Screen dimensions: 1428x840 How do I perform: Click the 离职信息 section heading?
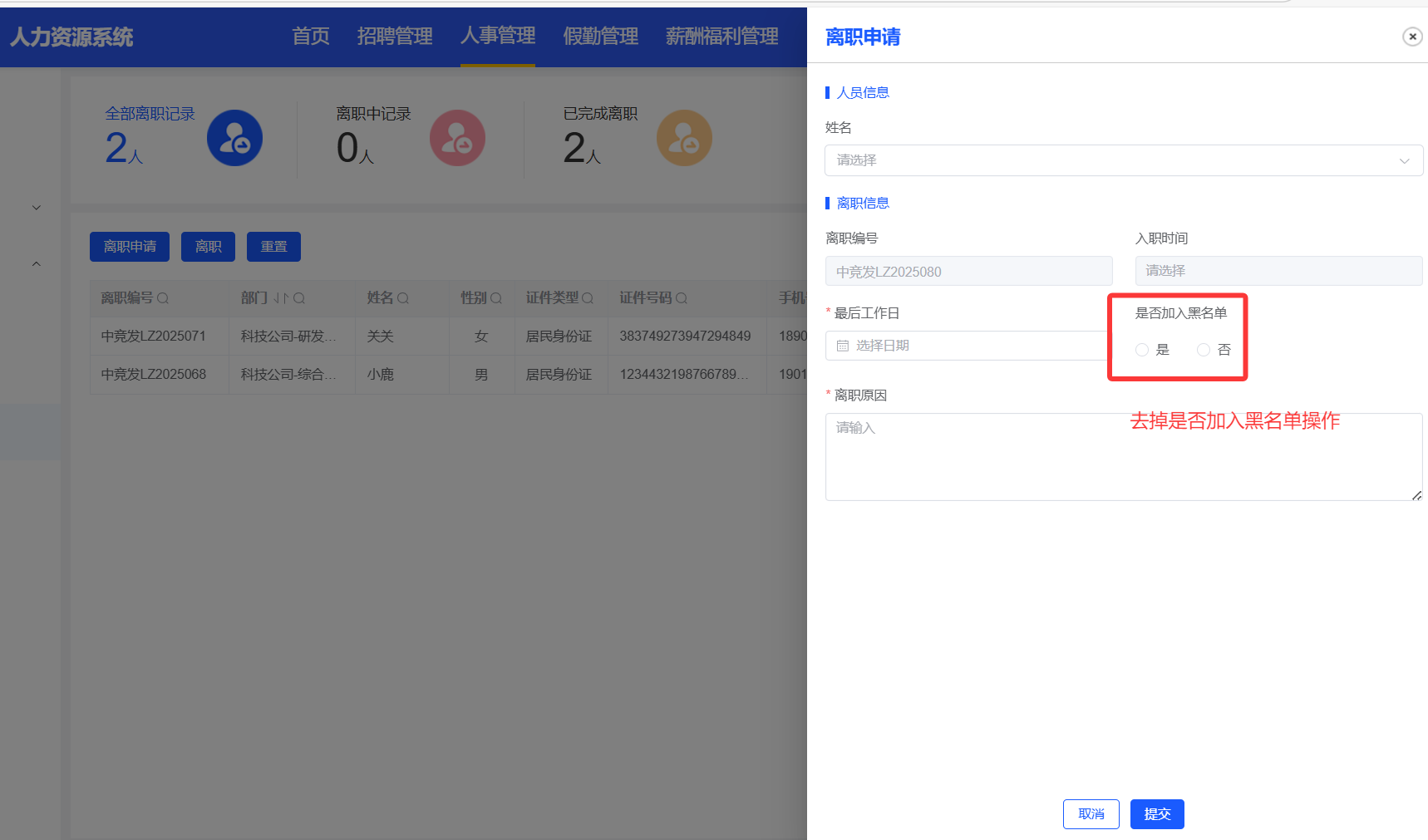[x=863, y=204]
